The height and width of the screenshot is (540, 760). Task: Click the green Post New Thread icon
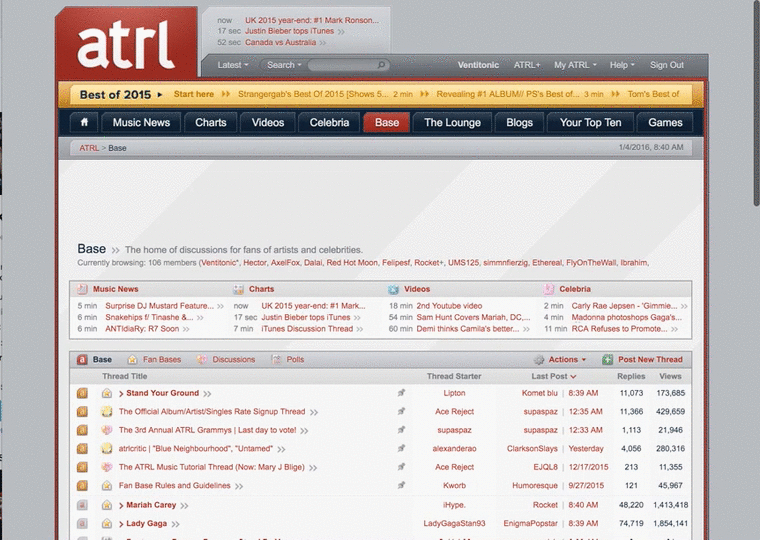pos(607,360)
